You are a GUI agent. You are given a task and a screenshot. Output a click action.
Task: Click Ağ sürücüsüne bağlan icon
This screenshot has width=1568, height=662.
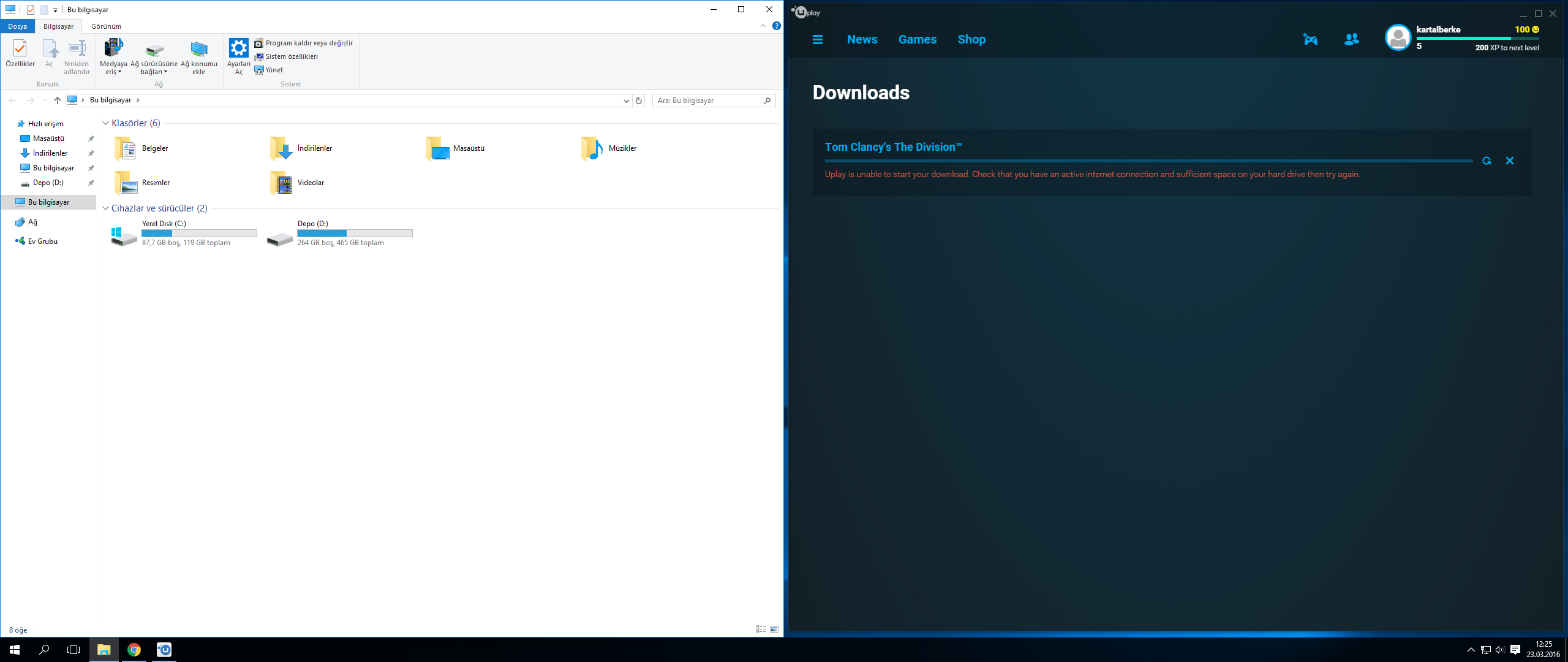(x=154, y=56)
